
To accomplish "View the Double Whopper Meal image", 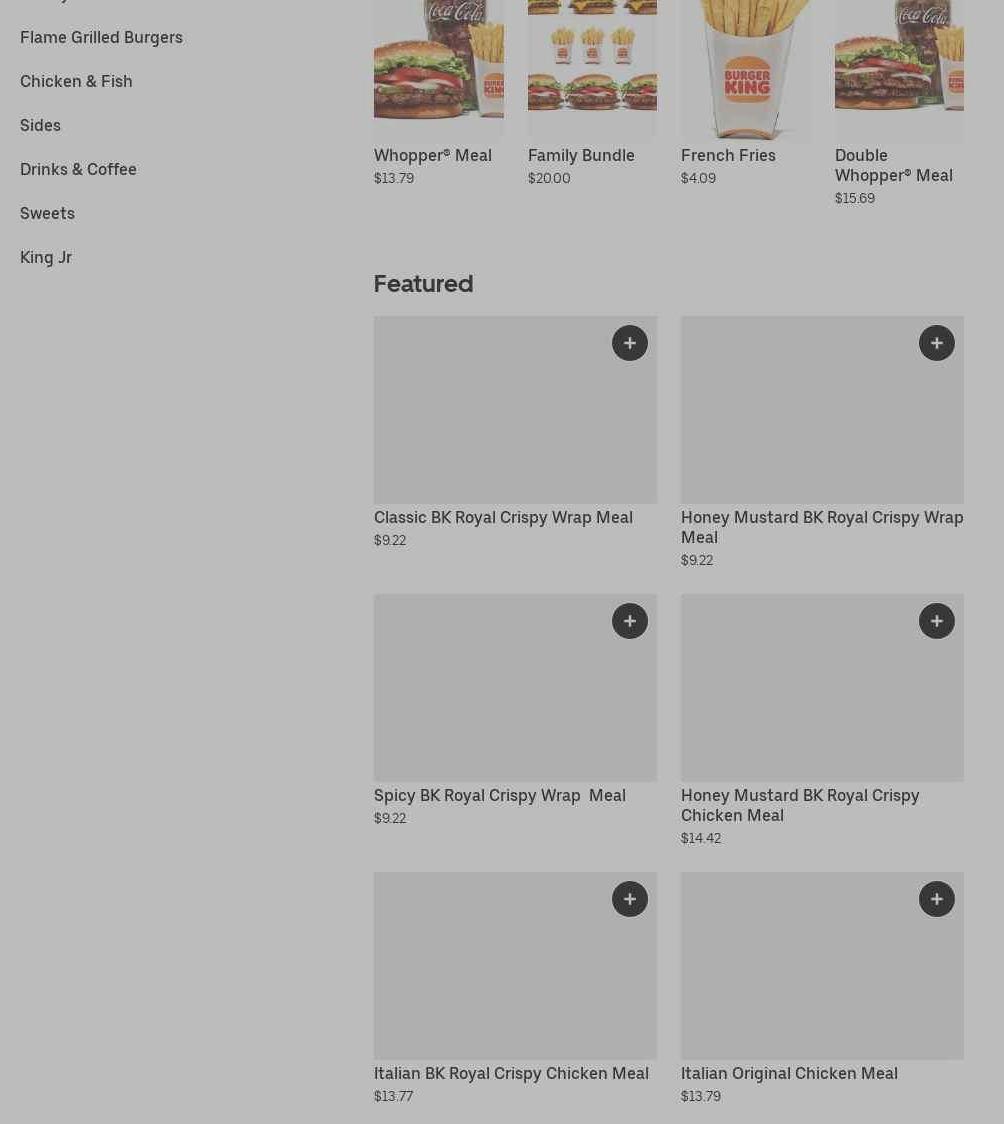I will coord(899,70).
